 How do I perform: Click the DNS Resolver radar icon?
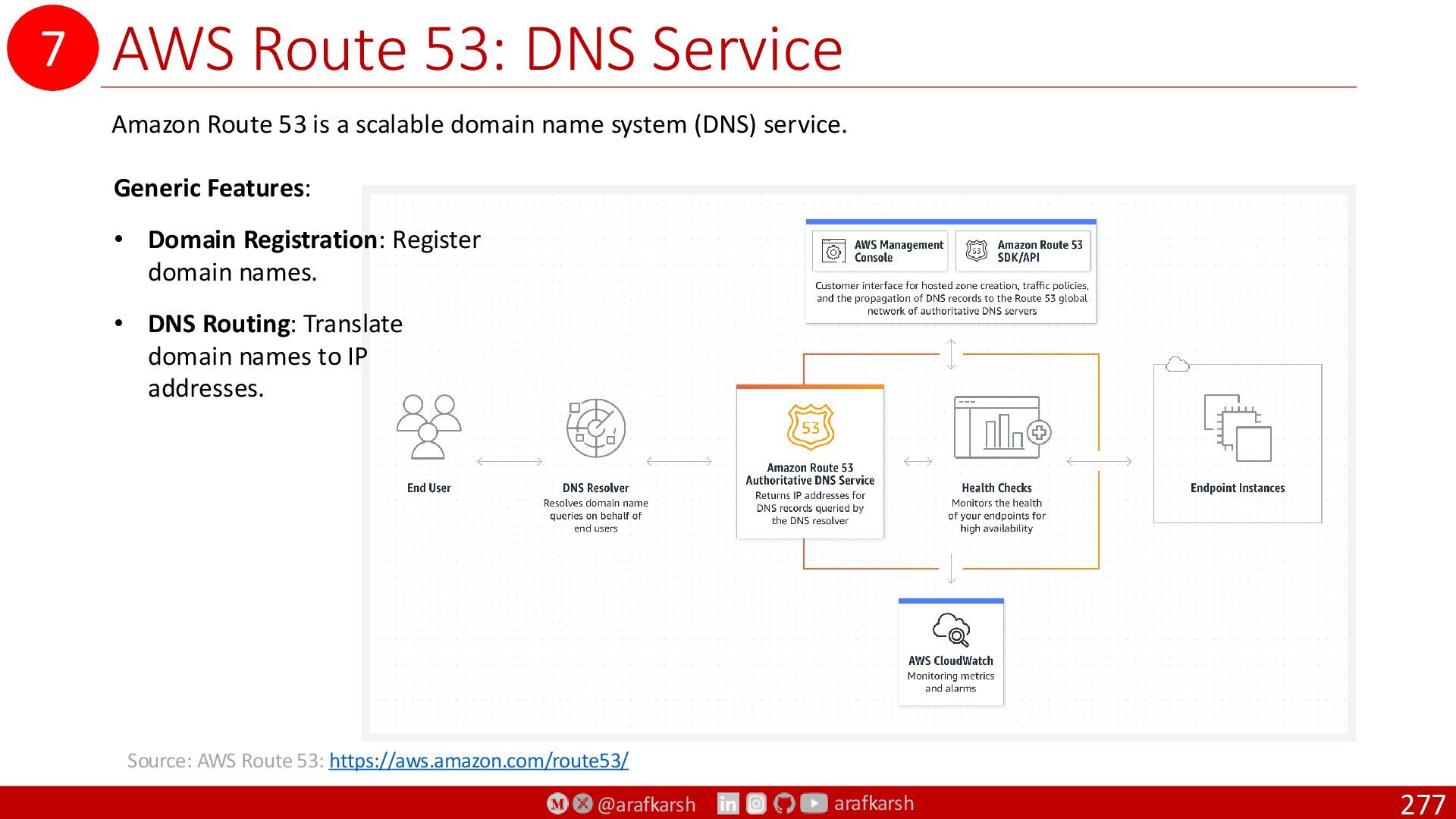pos(596,428)
